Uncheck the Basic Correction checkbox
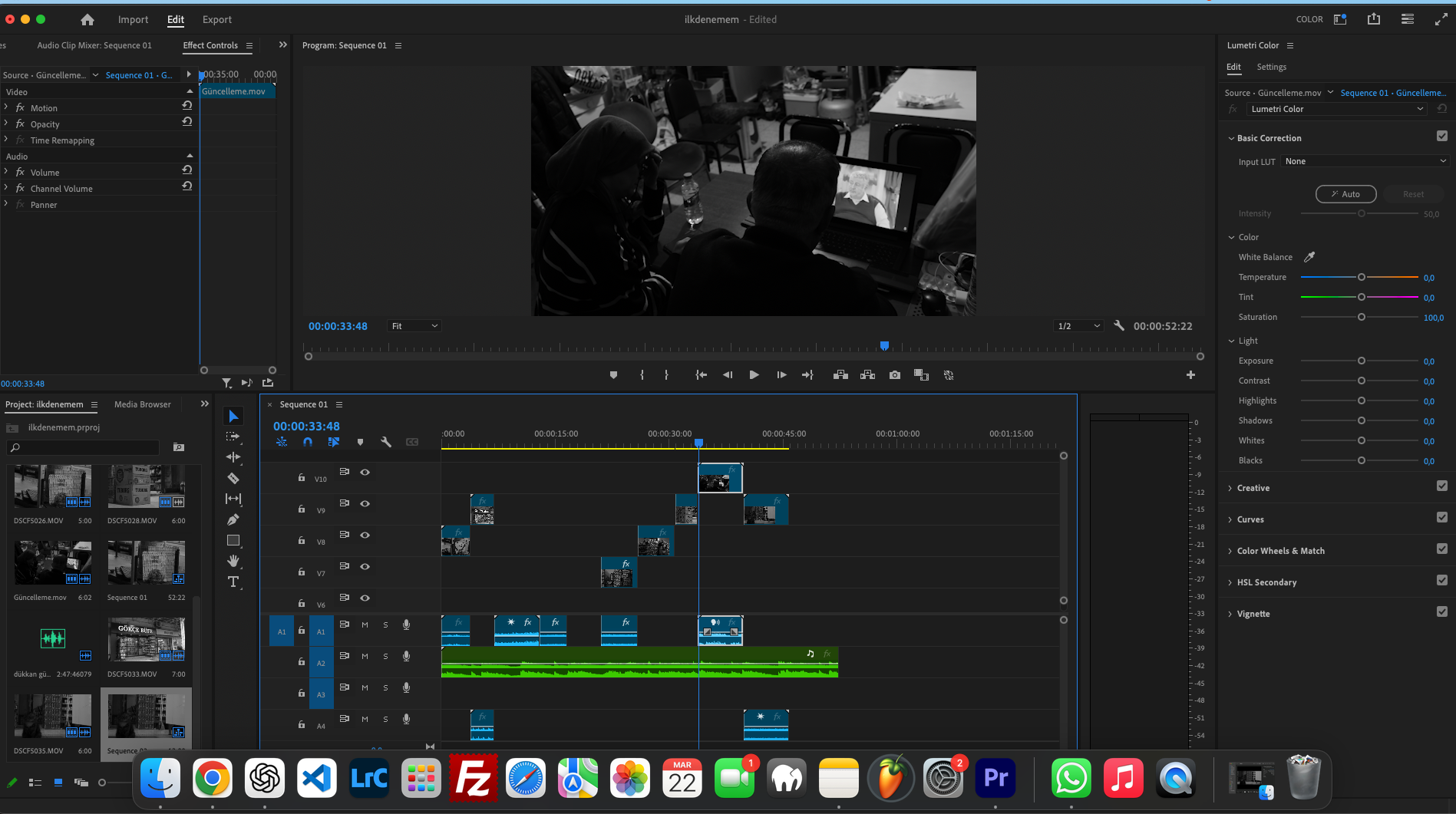Image resolution: width=1456 pixels, height=814 pixels. tap(1441, 137)
